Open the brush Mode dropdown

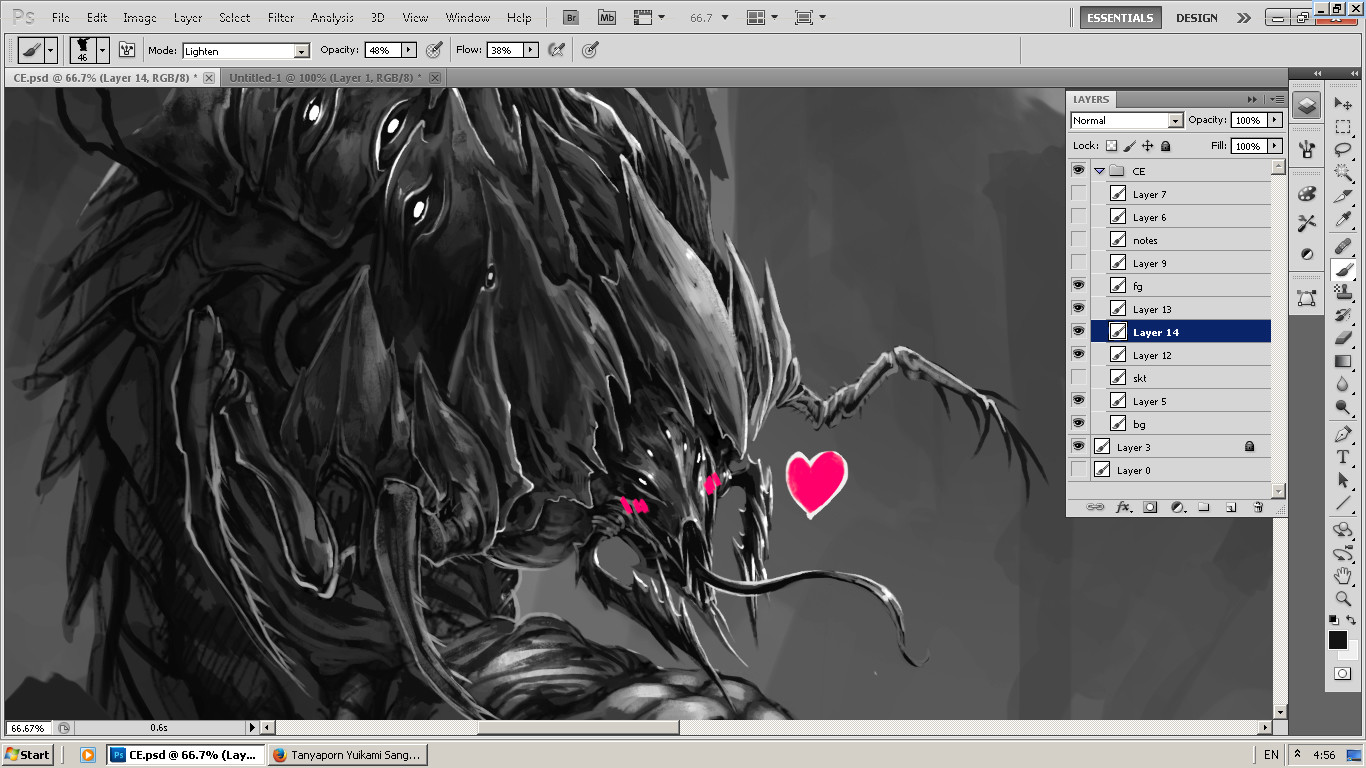click(302, 51)
